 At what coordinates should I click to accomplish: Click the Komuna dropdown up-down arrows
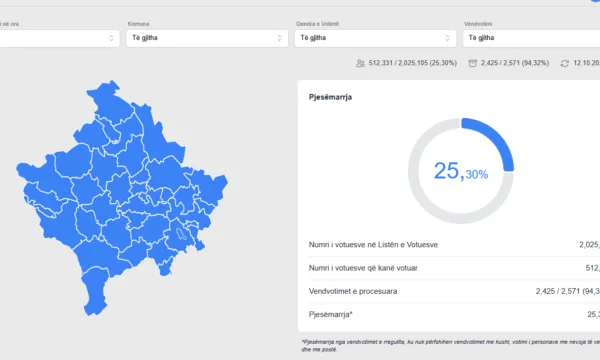point(280,38)
